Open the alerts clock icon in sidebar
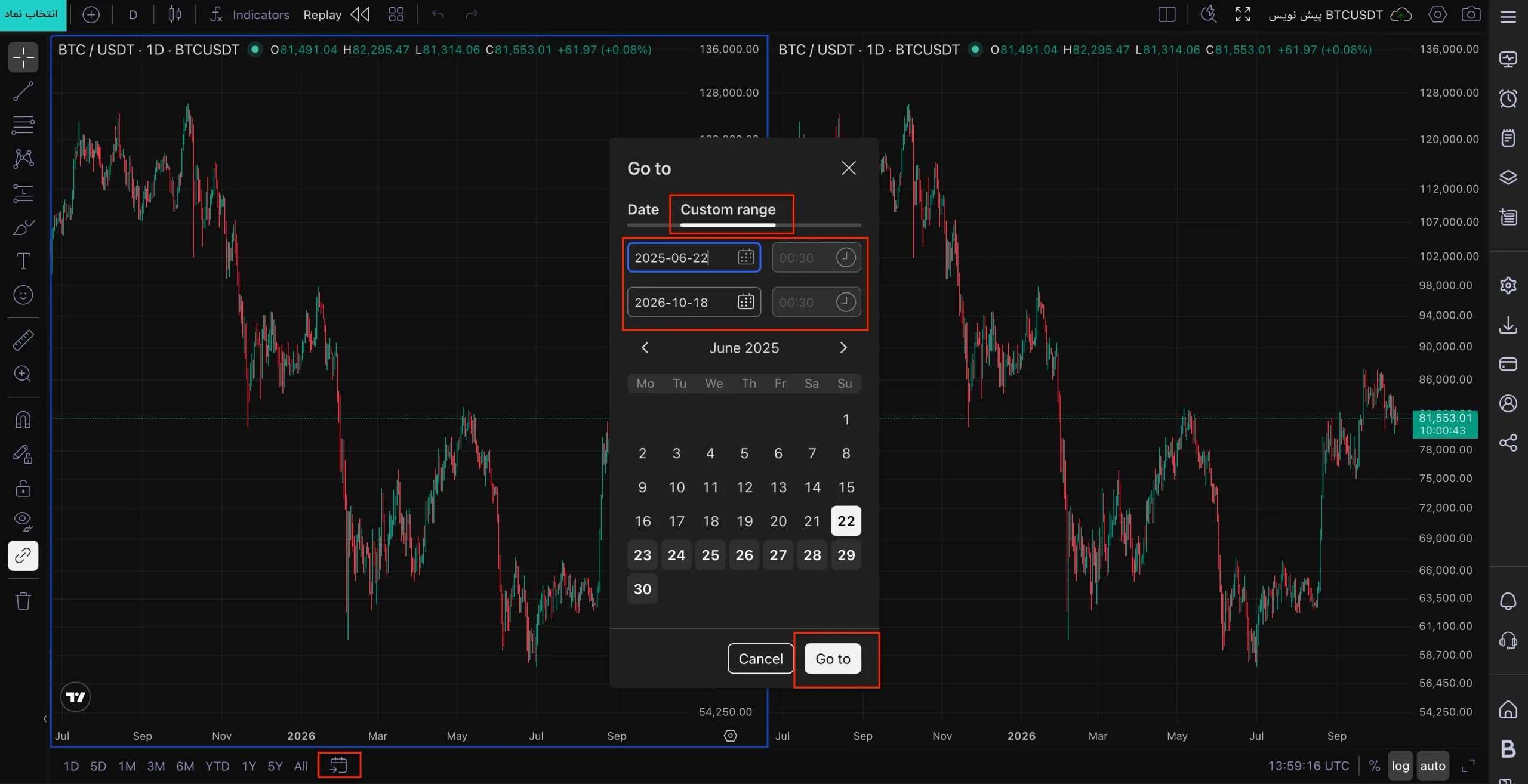The width and height of the screenshot is (1528, 784). [x=1508, y=98]
